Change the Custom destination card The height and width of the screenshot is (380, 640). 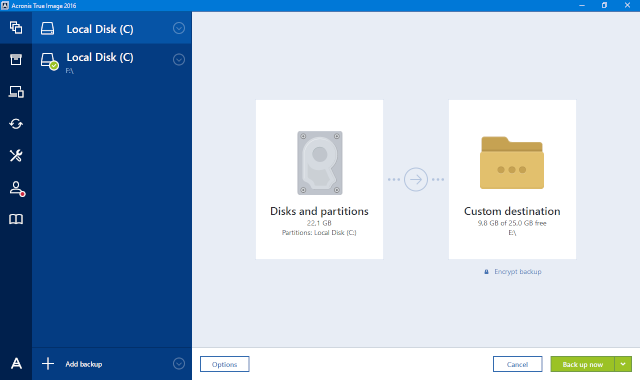click(512, 179)
